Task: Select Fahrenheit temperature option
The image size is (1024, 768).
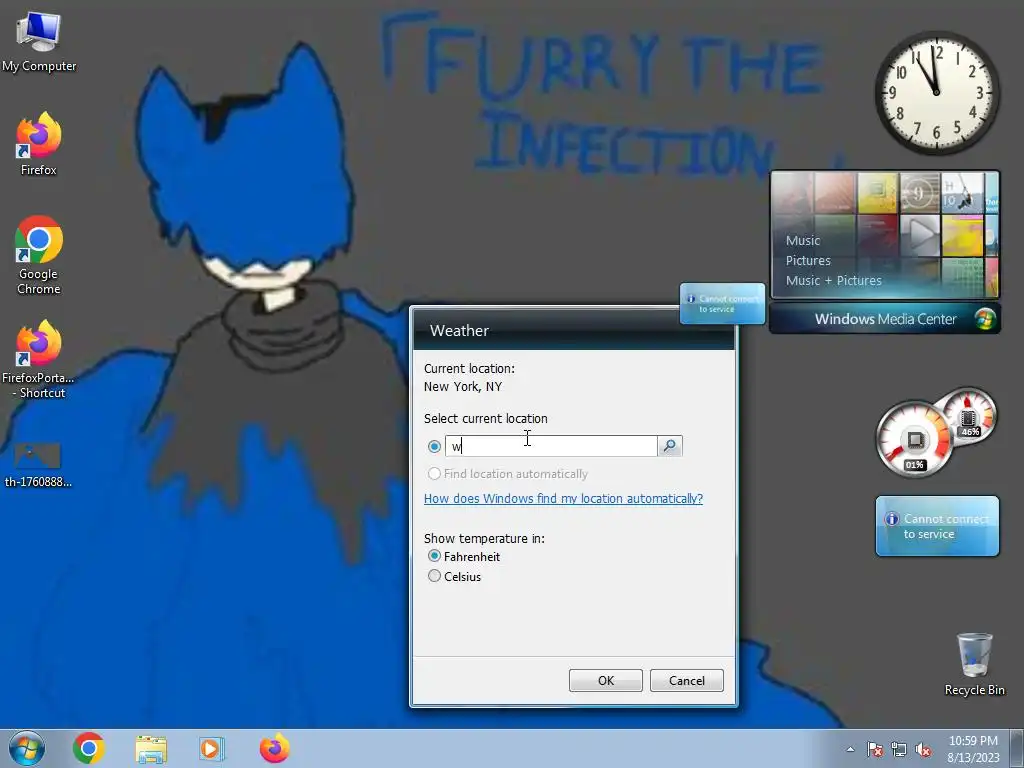Action: point(434,556)
